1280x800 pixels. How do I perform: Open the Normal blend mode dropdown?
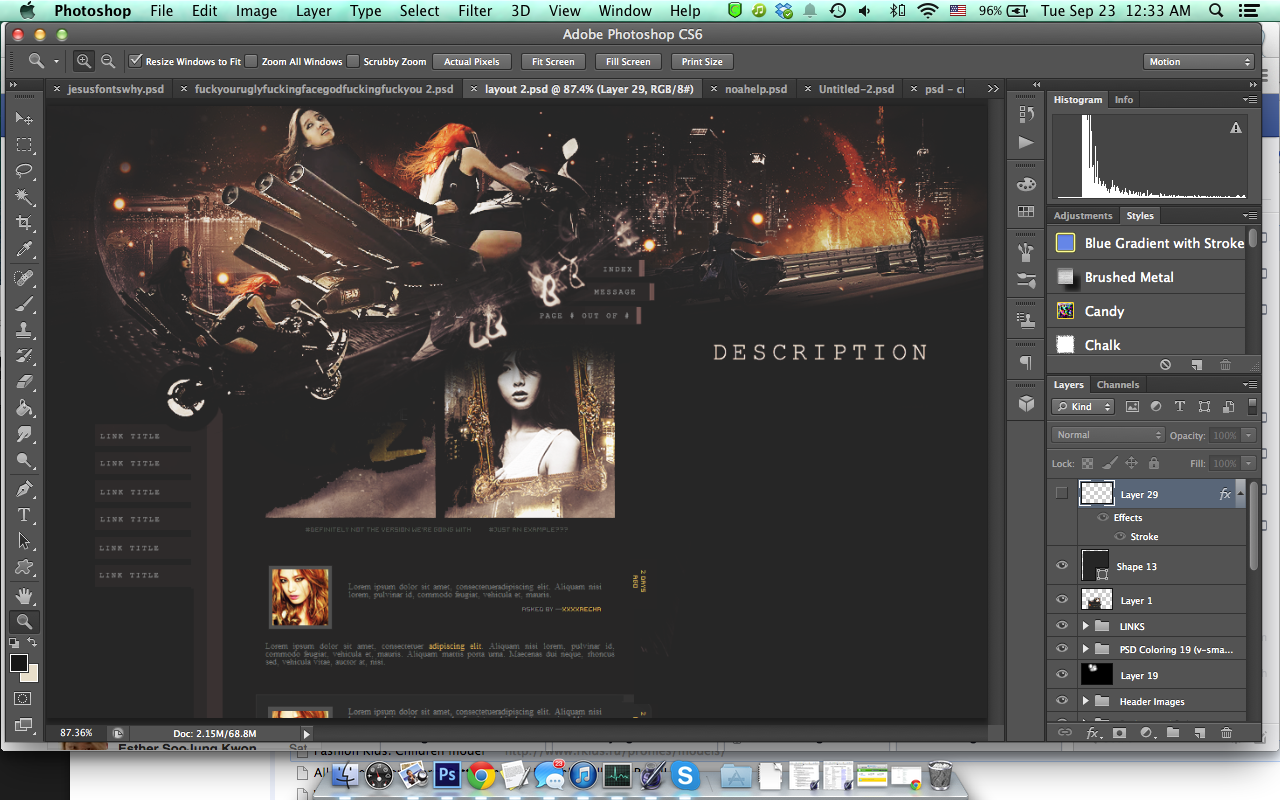pos(1108,435)
